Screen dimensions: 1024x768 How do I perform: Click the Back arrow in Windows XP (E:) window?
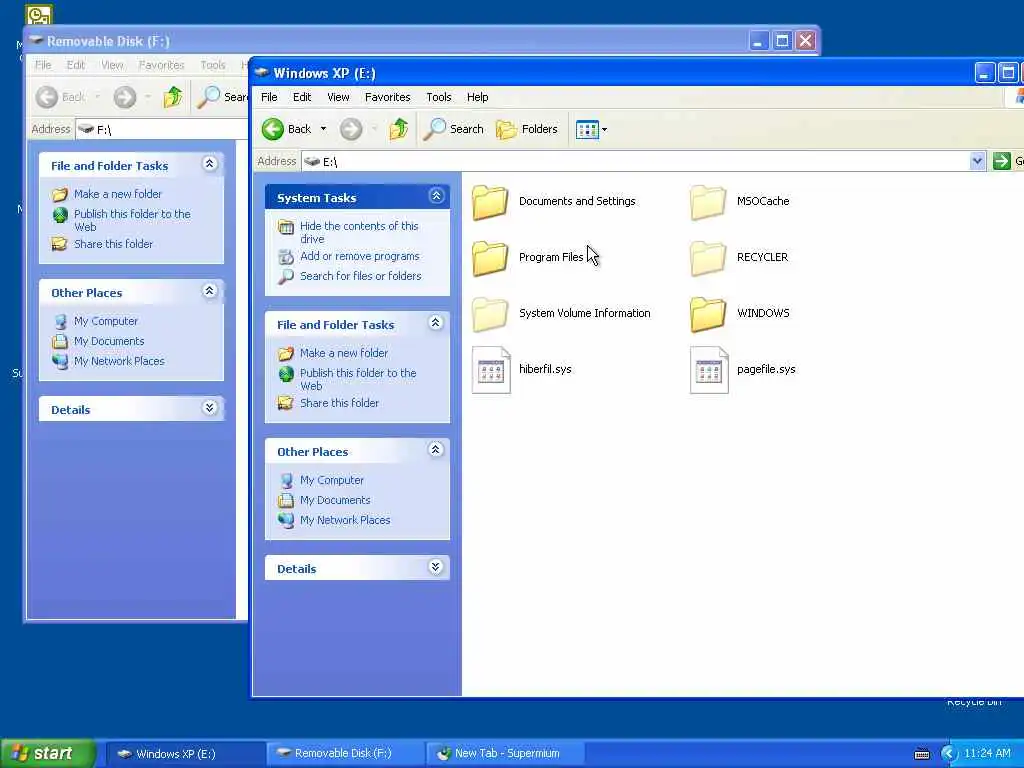click(x=273, y=129)
